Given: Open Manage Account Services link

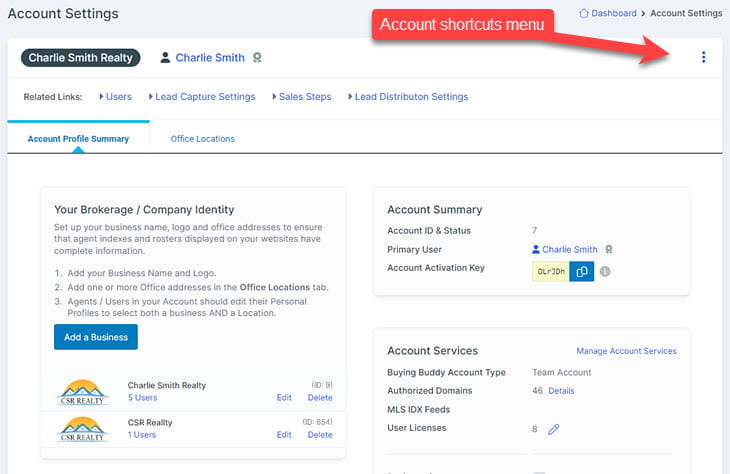Looking at the screenshot, I should click(x=627, y=351).
